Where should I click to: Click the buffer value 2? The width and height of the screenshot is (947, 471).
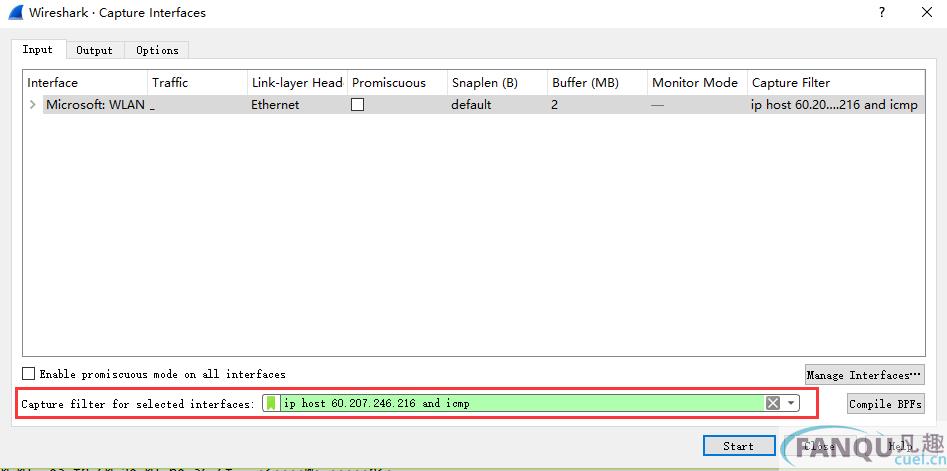point(554,104)
